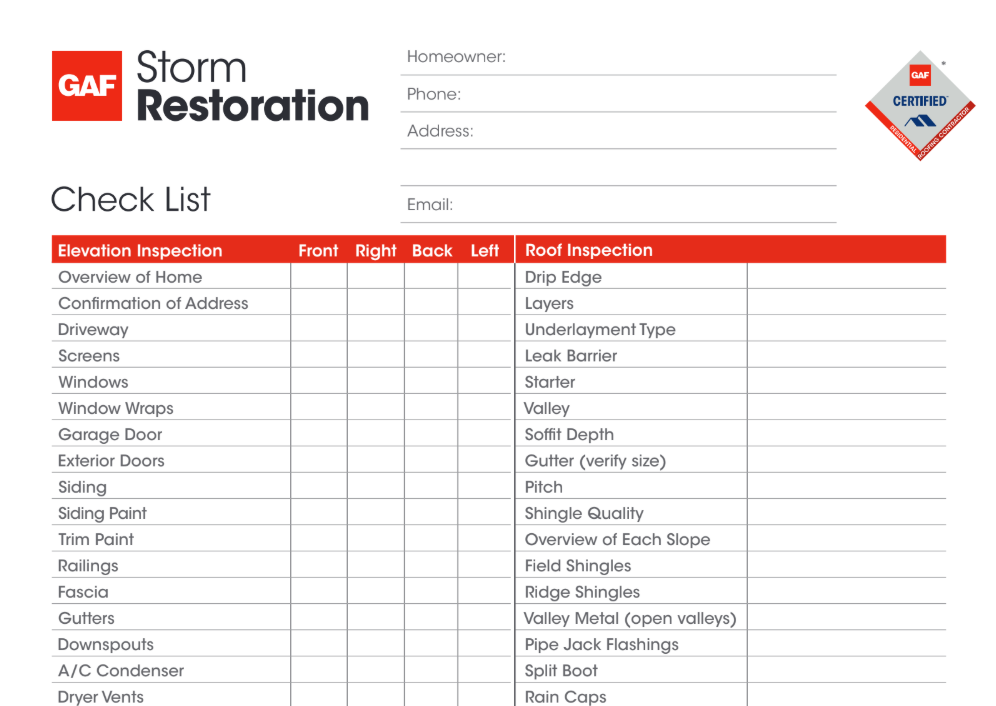This screenshot has height=706, width=996.
Task: Click the Address input line
Action: [618, 131]
